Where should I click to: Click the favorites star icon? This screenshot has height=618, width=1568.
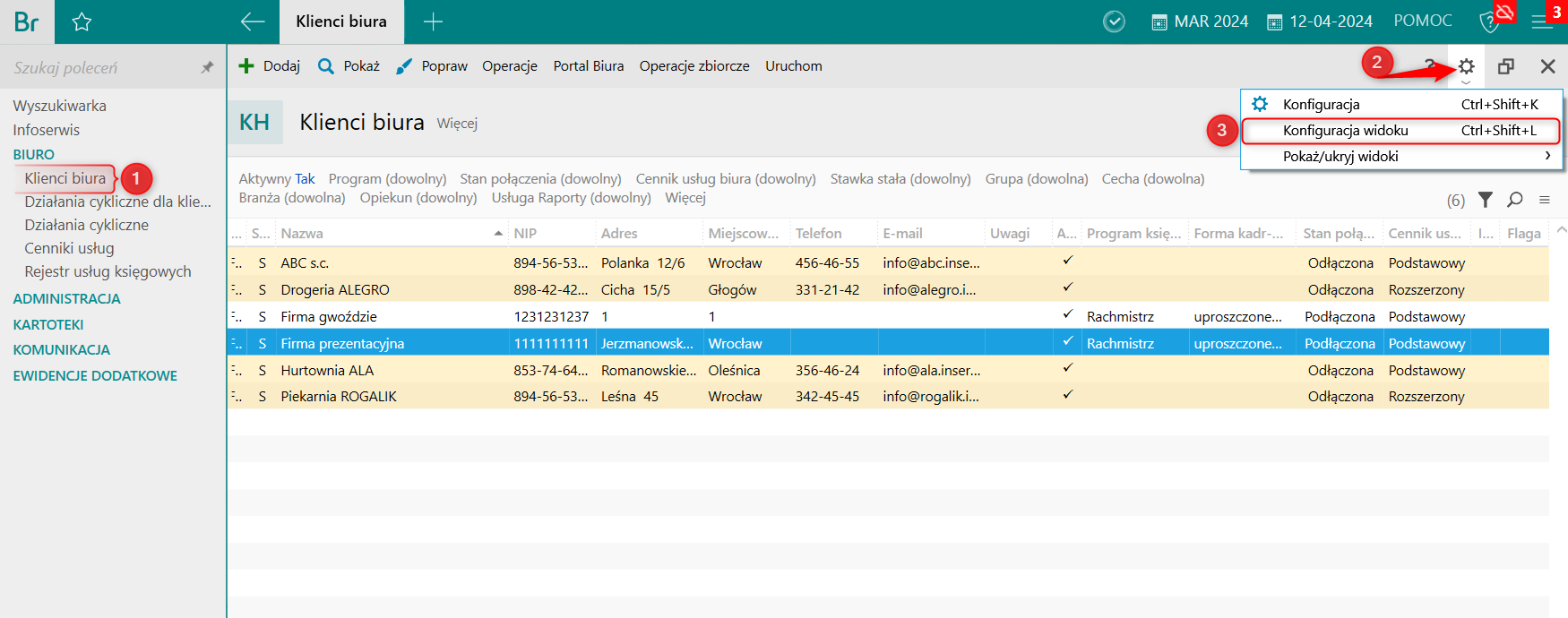(x=82, y=21)
